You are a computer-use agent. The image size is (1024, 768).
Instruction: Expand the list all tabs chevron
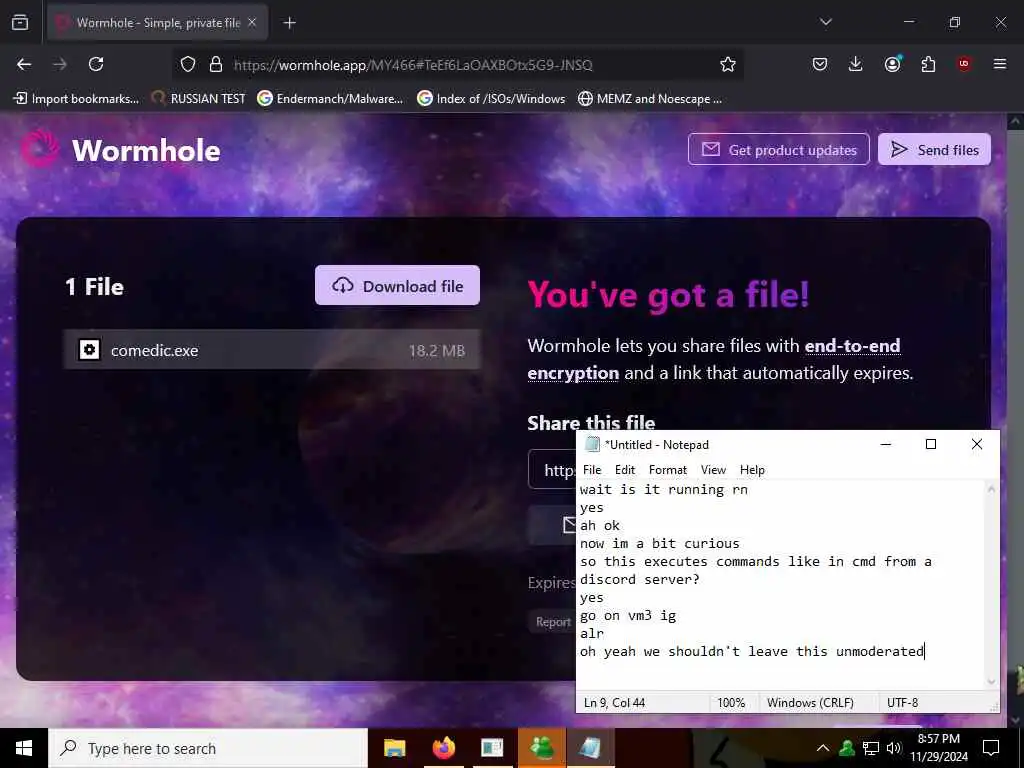pos(825,22)
